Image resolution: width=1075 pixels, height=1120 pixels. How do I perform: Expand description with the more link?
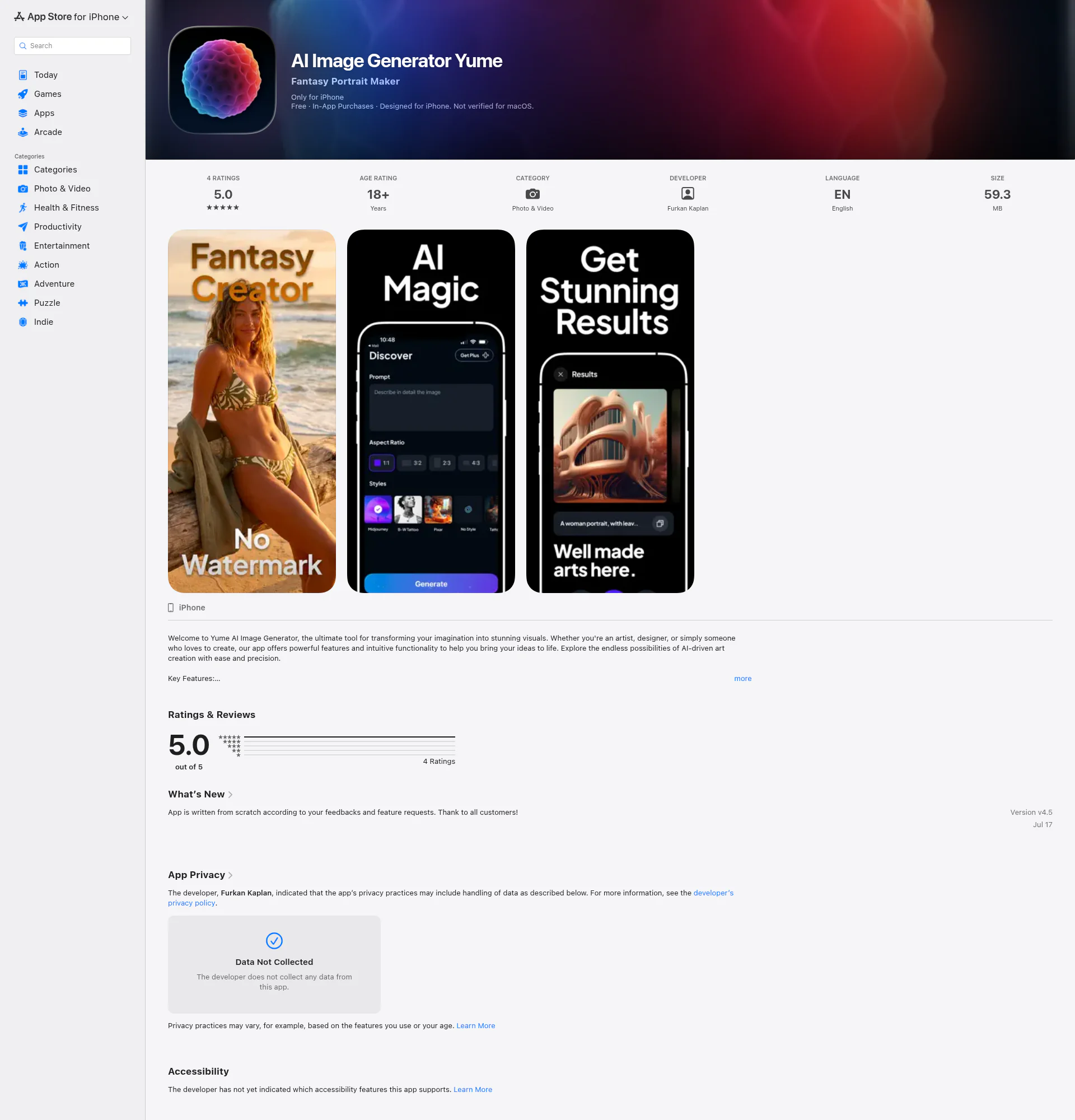[x=742, y=678]
